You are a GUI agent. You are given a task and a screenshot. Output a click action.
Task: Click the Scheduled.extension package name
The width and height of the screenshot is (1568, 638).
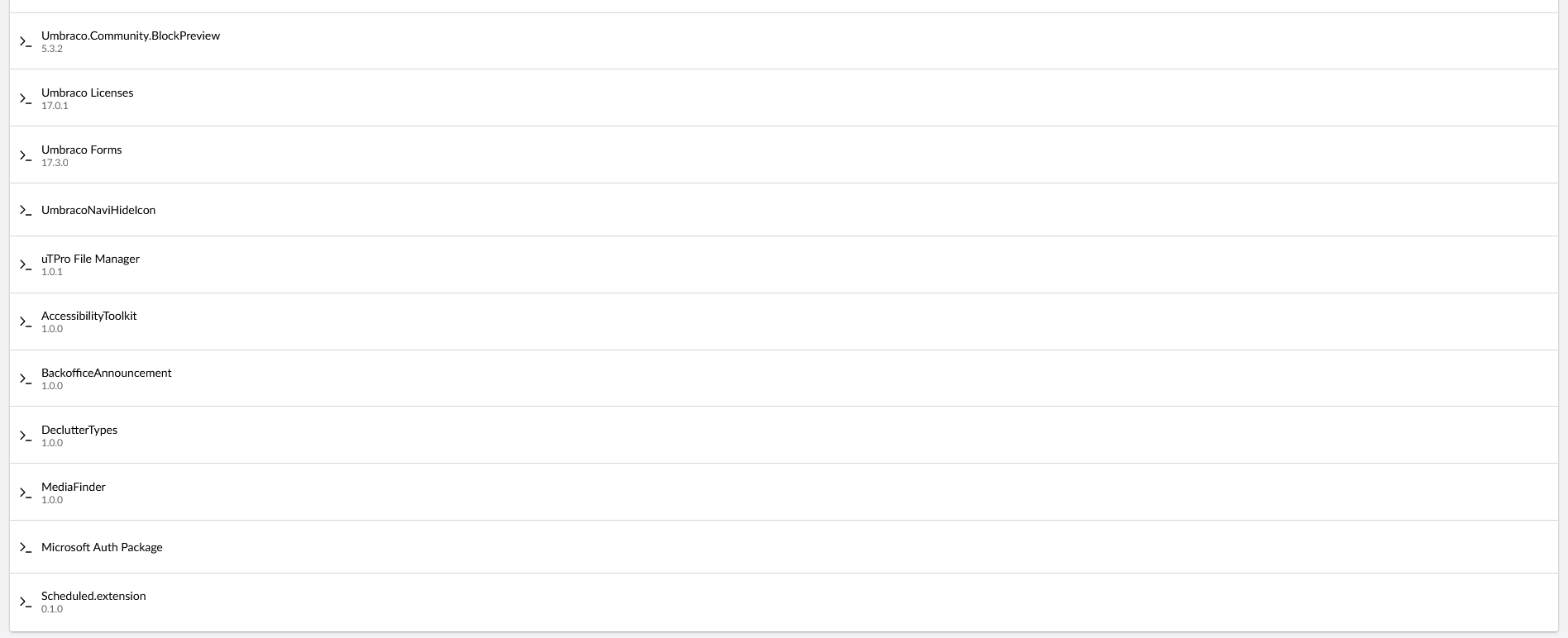[x=93, y=596]
